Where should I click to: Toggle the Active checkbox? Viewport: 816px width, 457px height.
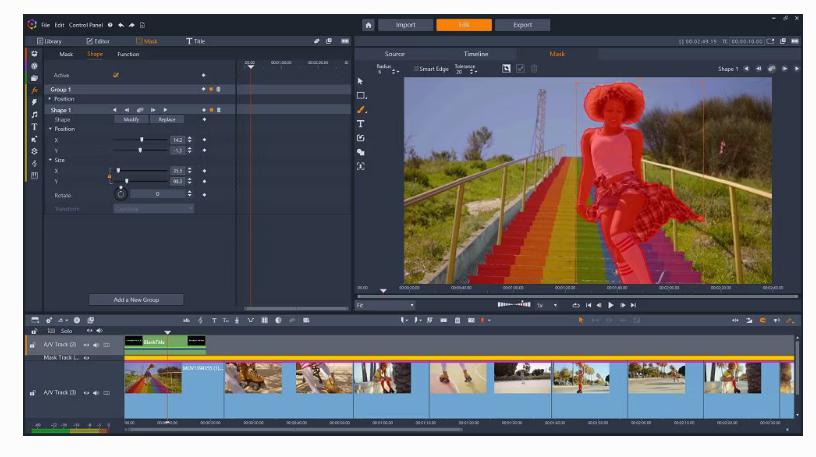(116, 75)
